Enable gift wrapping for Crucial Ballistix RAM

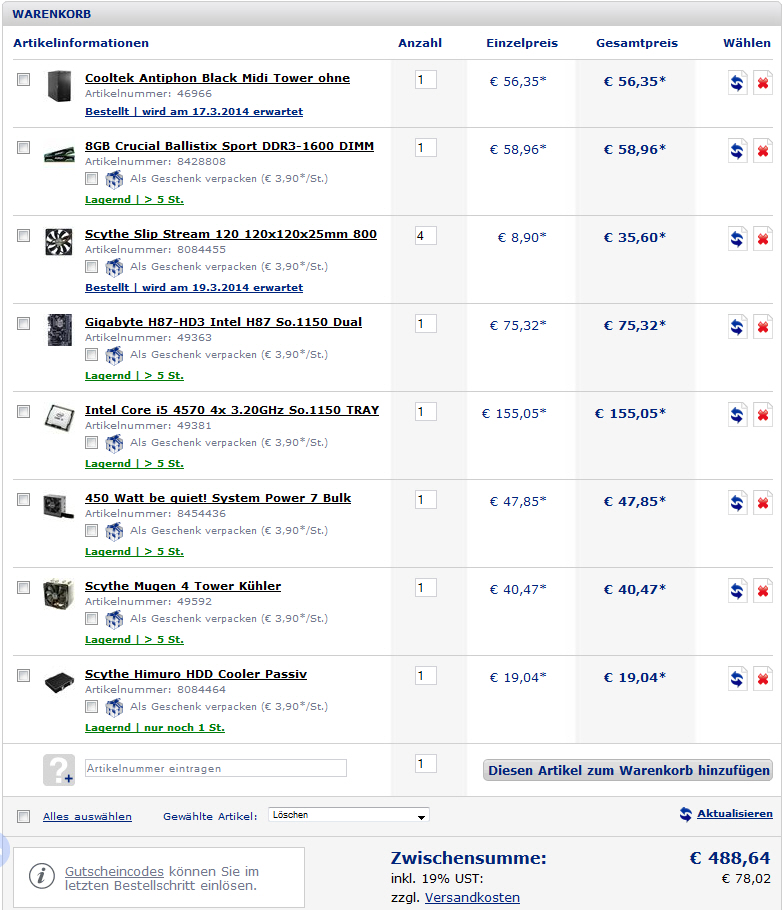(91, 179)
